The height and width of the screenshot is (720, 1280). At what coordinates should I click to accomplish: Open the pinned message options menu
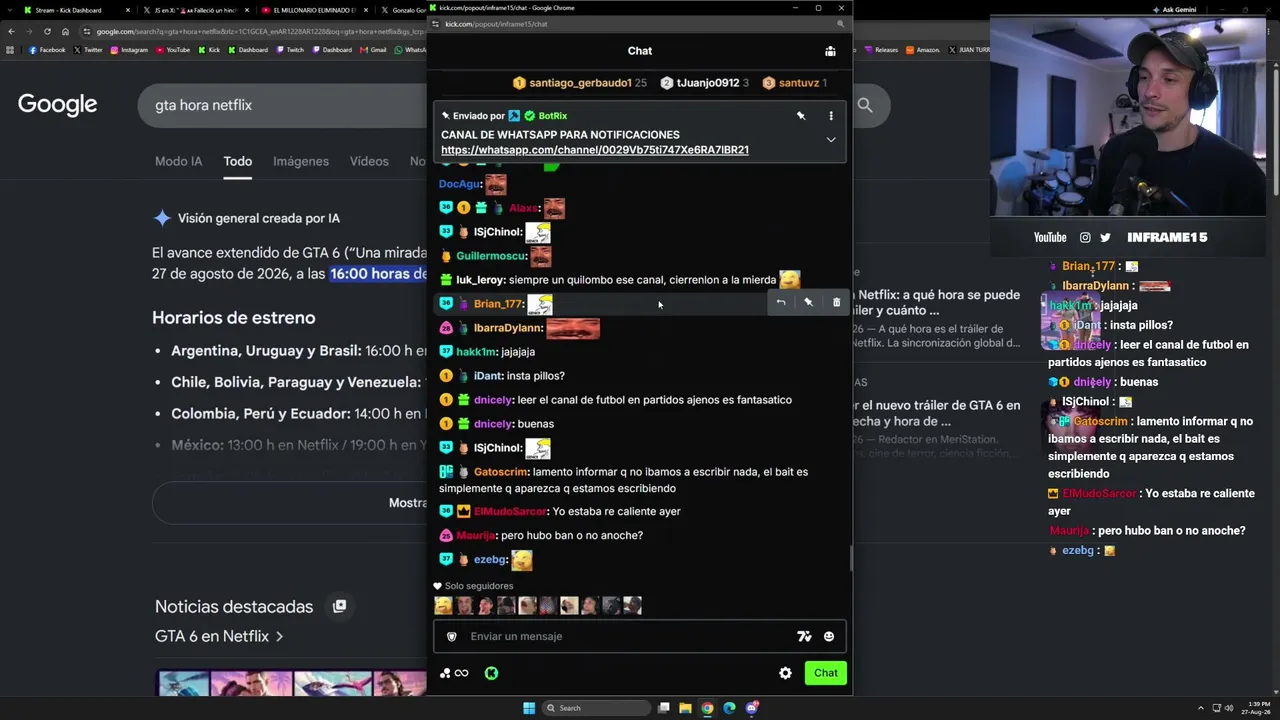coord(830,116)
